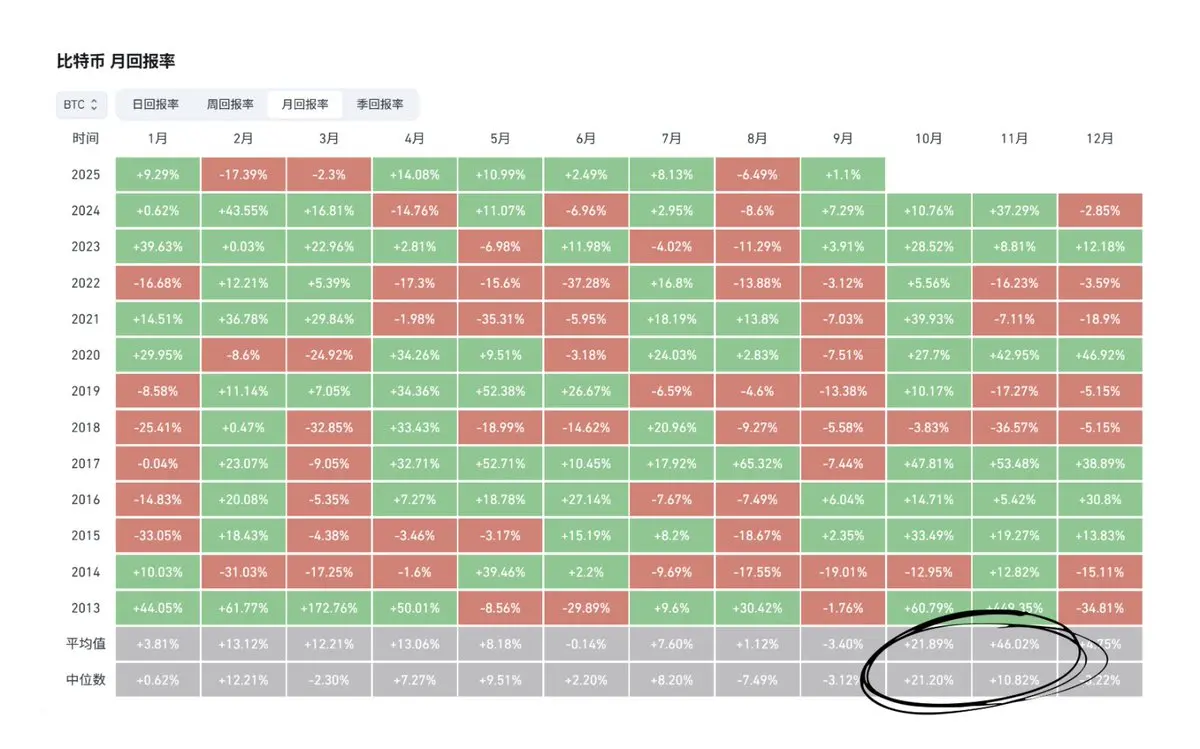This screenshot has width=1200, height=749.
Task: Open the BTC coin selector dropdown
Action: (x=82, y=104)
